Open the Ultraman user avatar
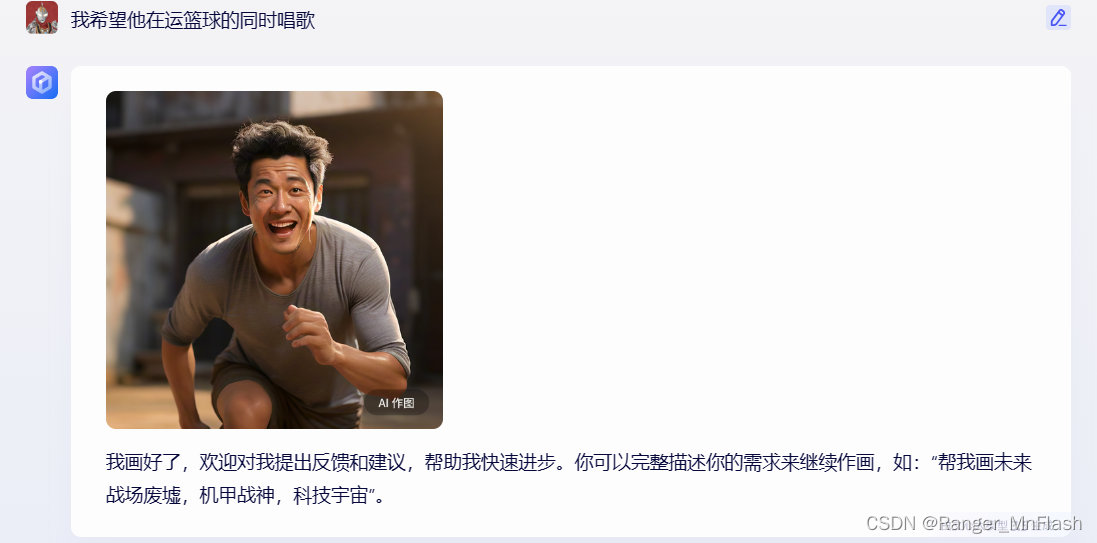 (42, 17)
